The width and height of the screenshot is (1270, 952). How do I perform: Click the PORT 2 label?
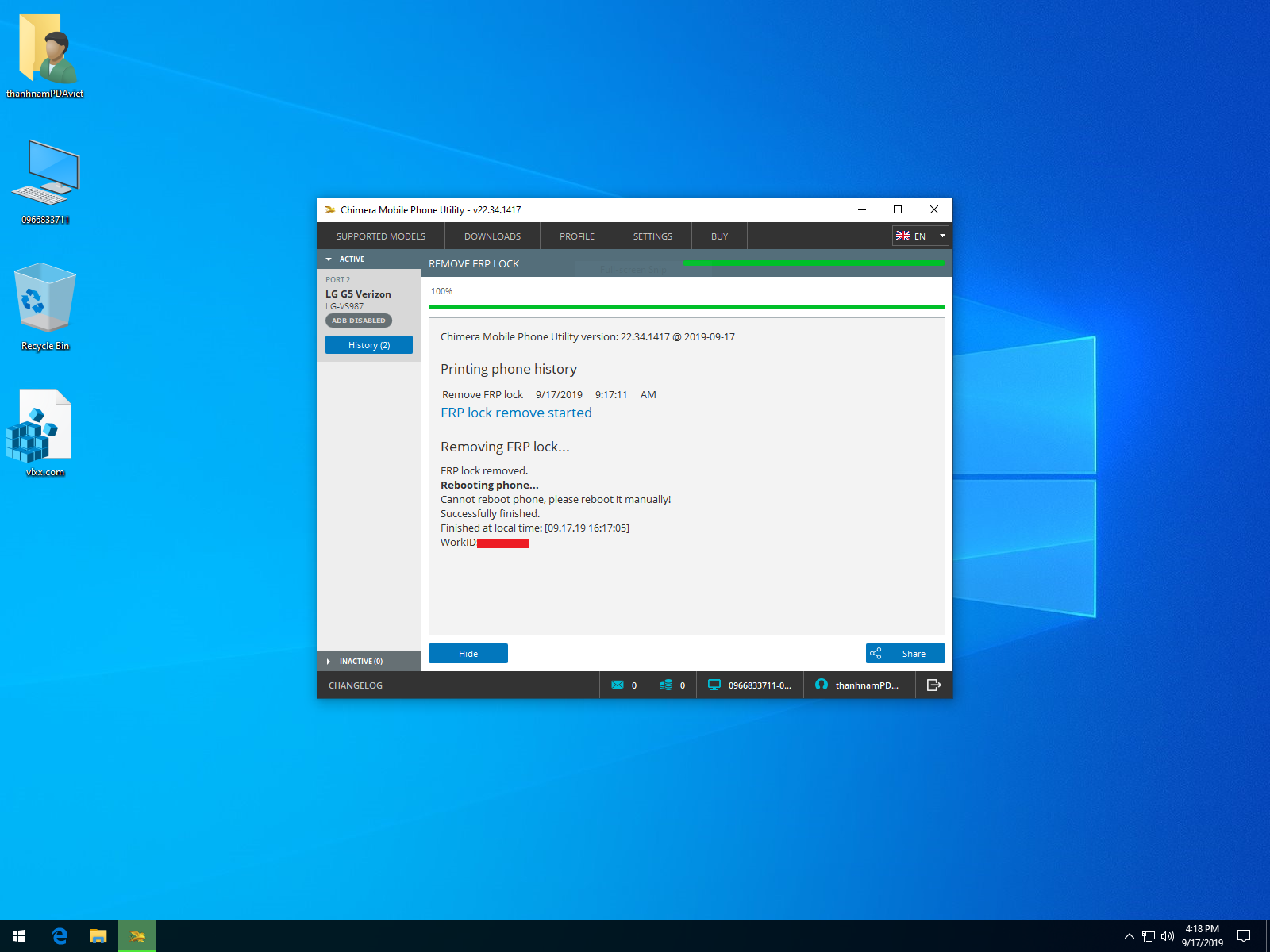click(x=337, y=280)
